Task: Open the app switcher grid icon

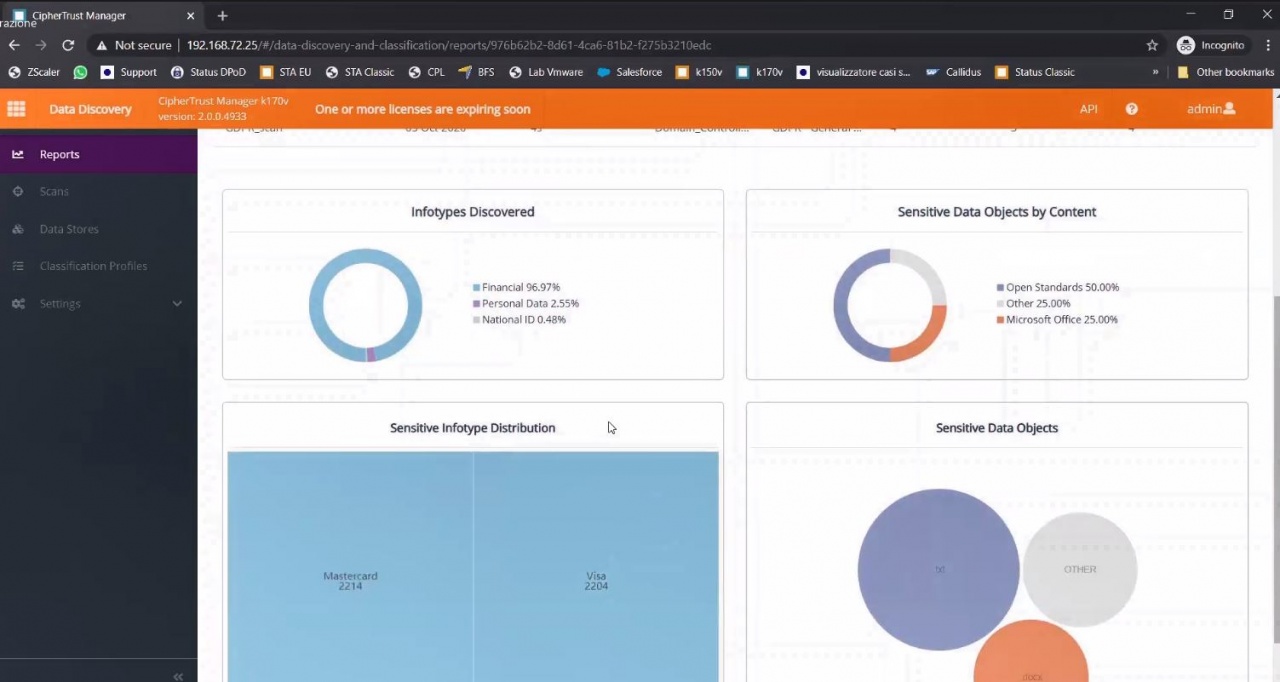Action: pos(16,109)
